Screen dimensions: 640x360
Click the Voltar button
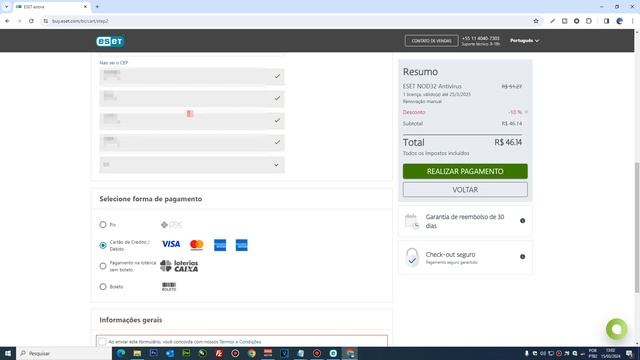pyautogui.click(x=465, y=190)
